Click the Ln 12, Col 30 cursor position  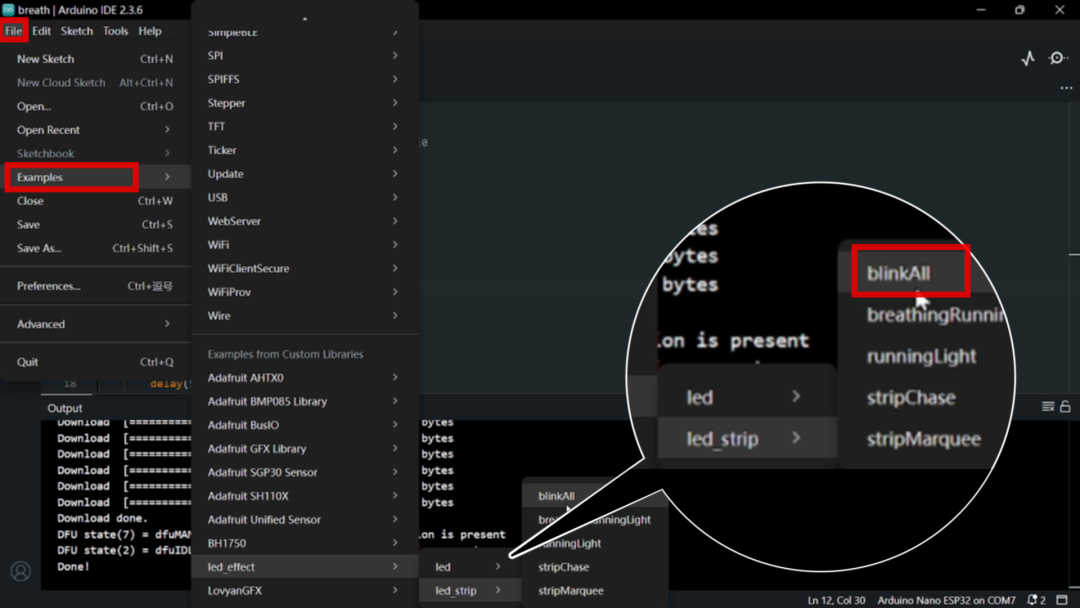[835, 600]
